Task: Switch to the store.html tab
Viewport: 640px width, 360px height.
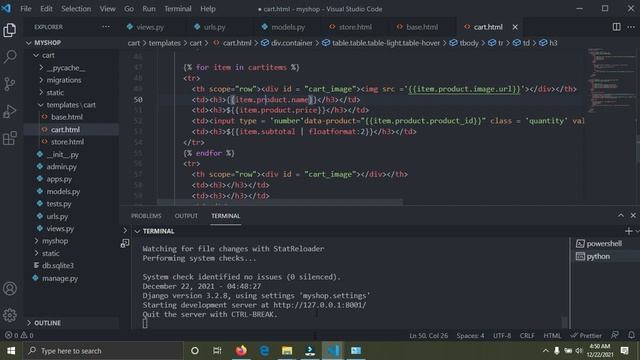Action: click(x=355, y=27)
